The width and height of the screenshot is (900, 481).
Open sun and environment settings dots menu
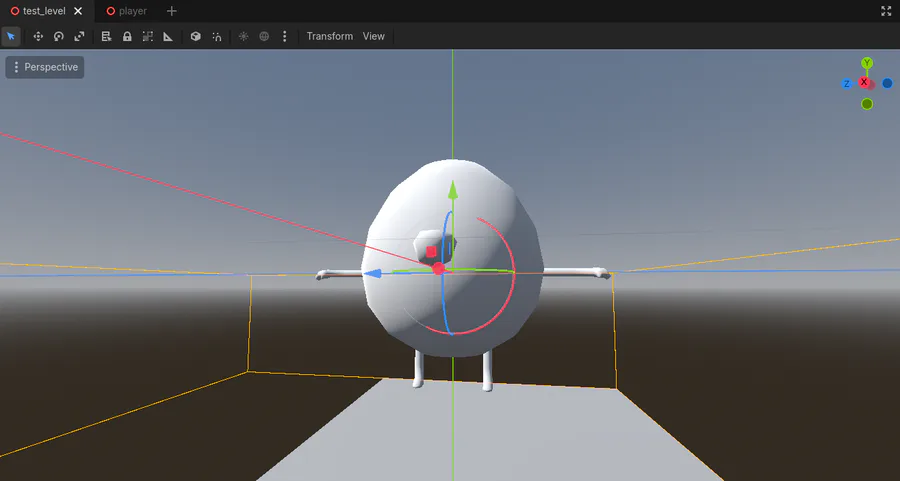tap(285, 36)
